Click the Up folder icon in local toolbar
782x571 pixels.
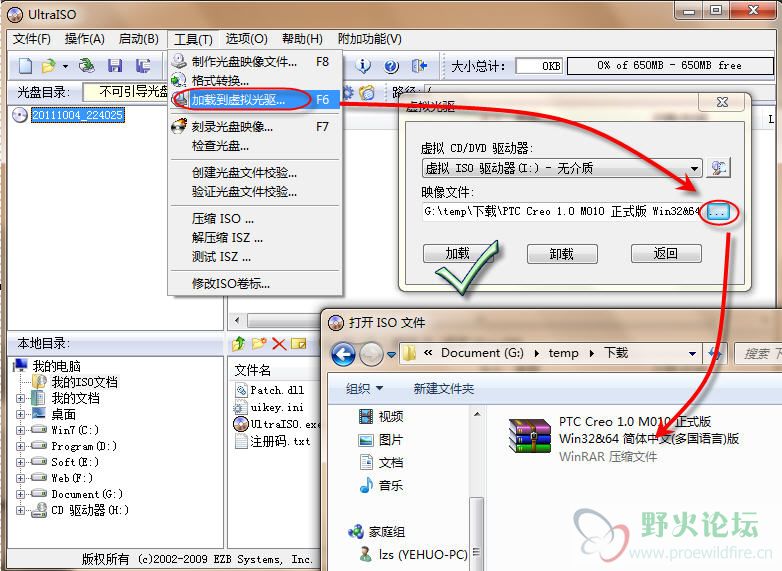pyautogui.click(x=239, y=344)
